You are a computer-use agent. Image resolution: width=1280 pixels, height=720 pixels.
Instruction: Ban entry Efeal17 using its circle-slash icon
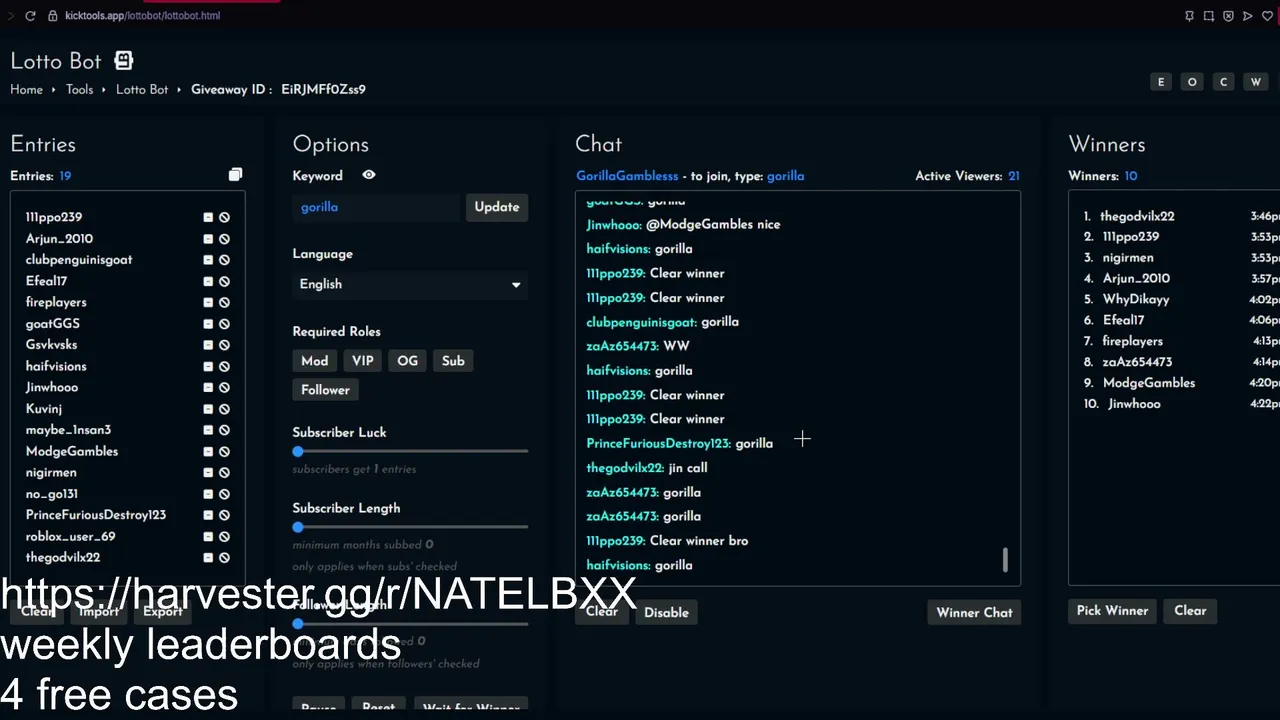tap(224, 281)
